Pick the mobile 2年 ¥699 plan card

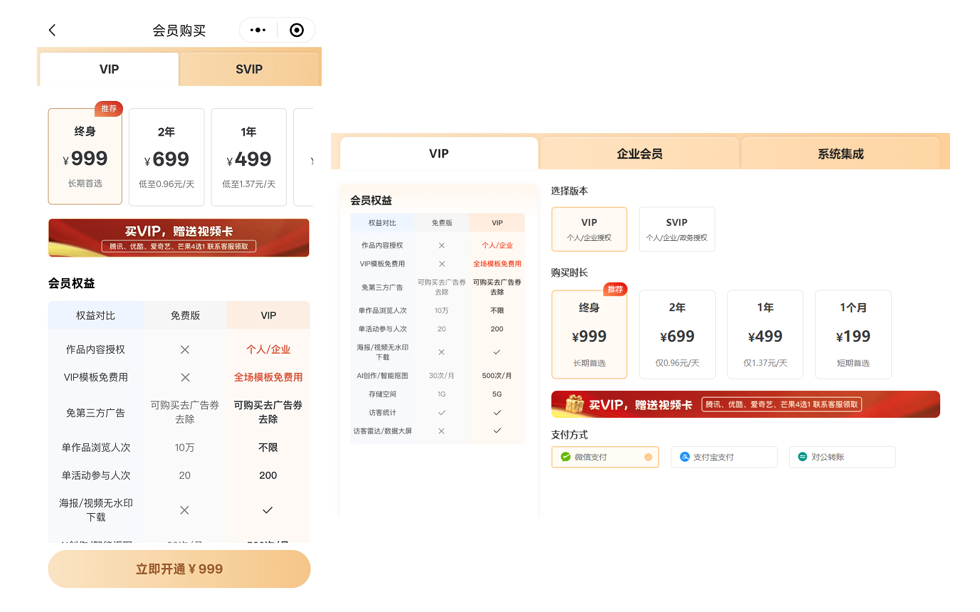tap(166, 157)
